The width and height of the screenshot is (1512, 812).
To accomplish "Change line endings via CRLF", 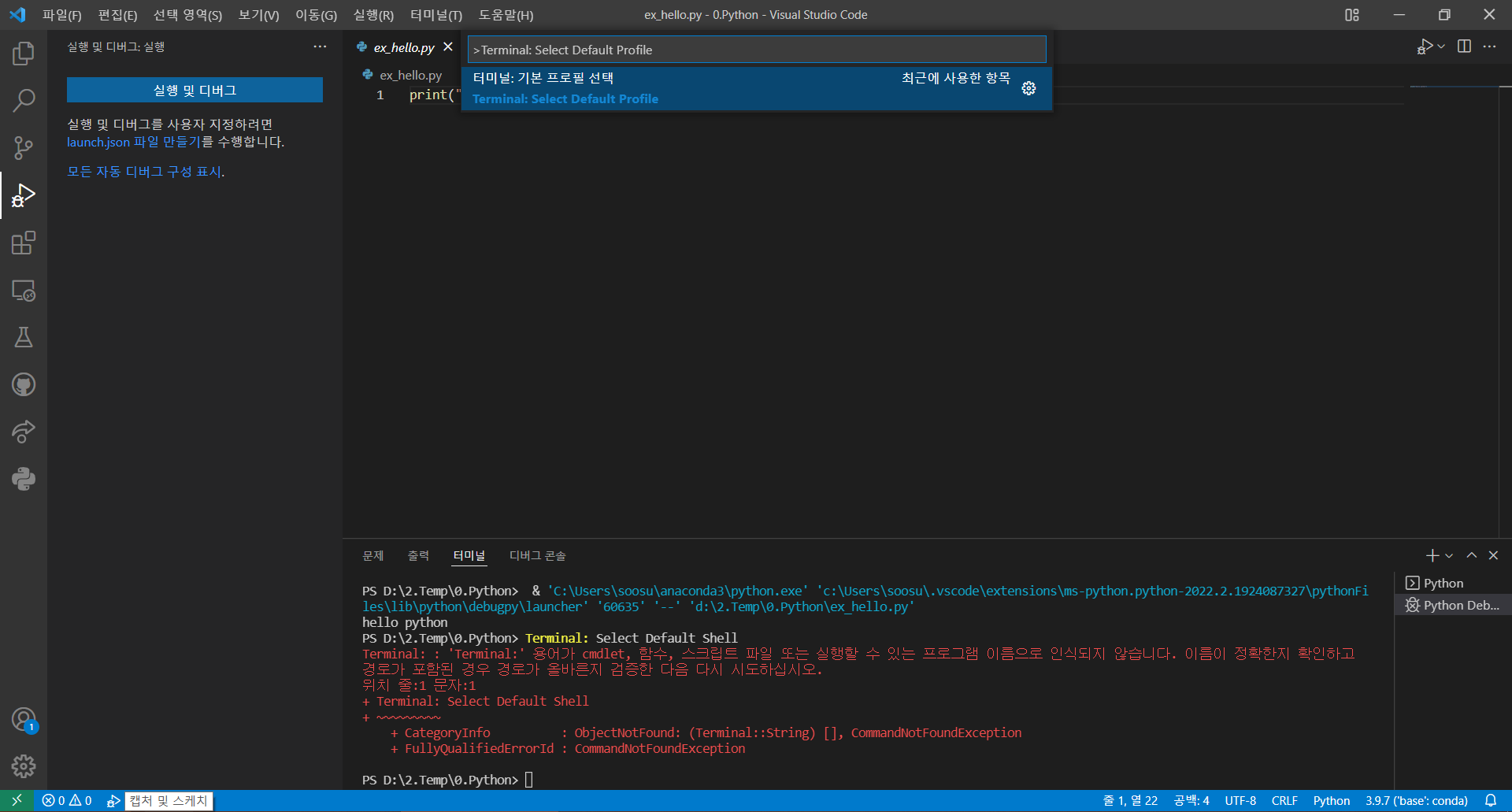I will (x=1284, y=800).
